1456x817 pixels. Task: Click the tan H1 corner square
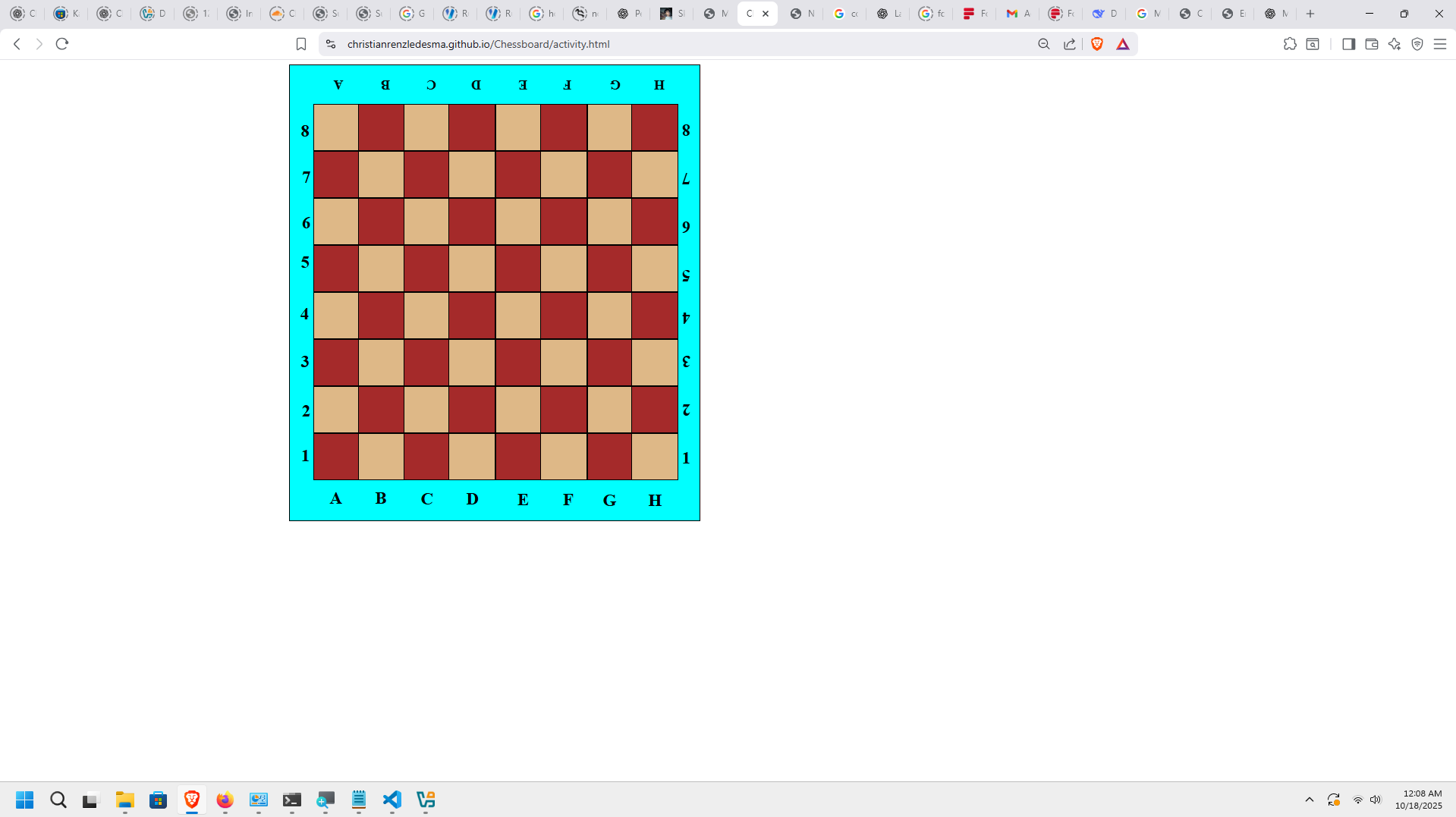pos(655,457)
